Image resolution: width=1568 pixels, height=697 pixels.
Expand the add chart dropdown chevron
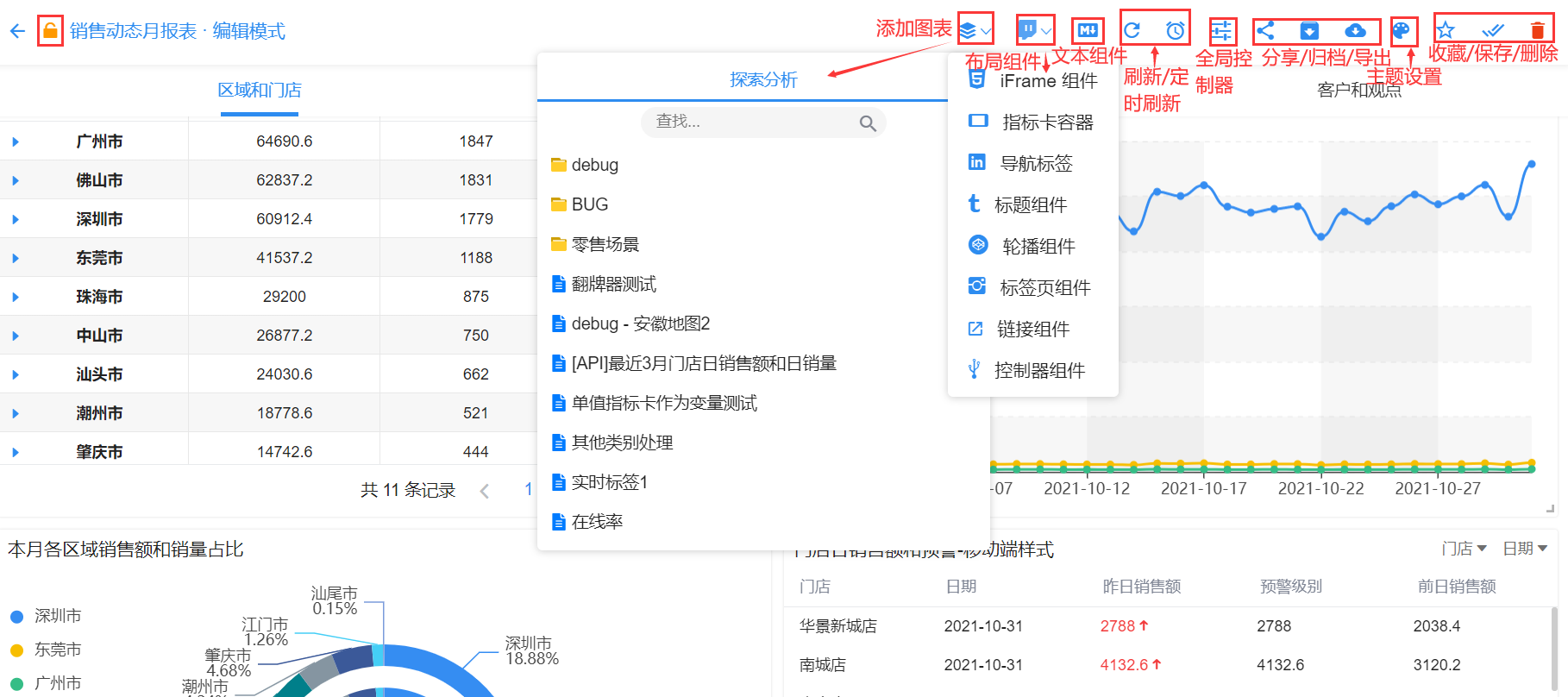(x=986, y=32)
